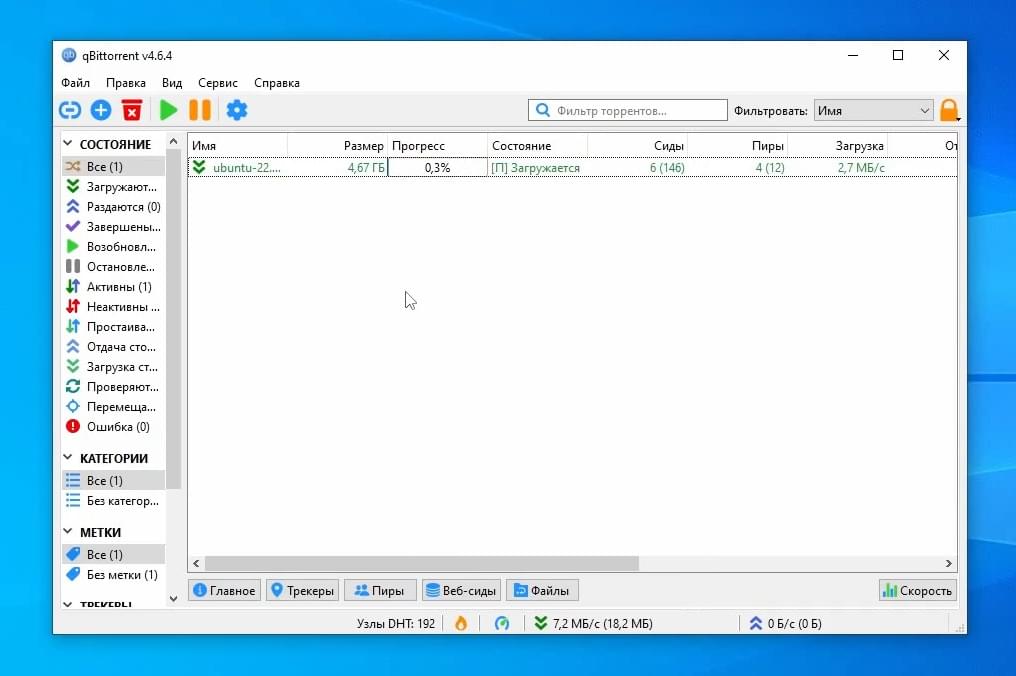Filter by 'Загружают...' status
1016x676 pixels.
[113, 187]
